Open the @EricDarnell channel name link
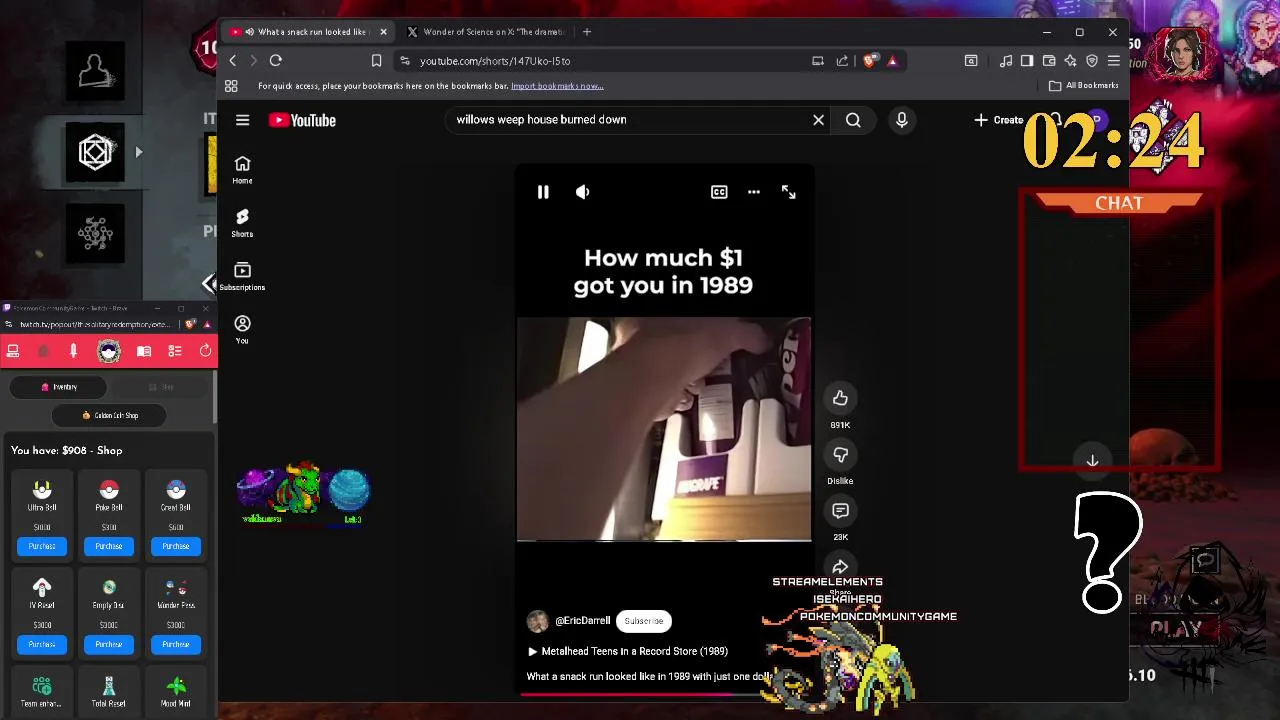 click(x=582, y=621)
